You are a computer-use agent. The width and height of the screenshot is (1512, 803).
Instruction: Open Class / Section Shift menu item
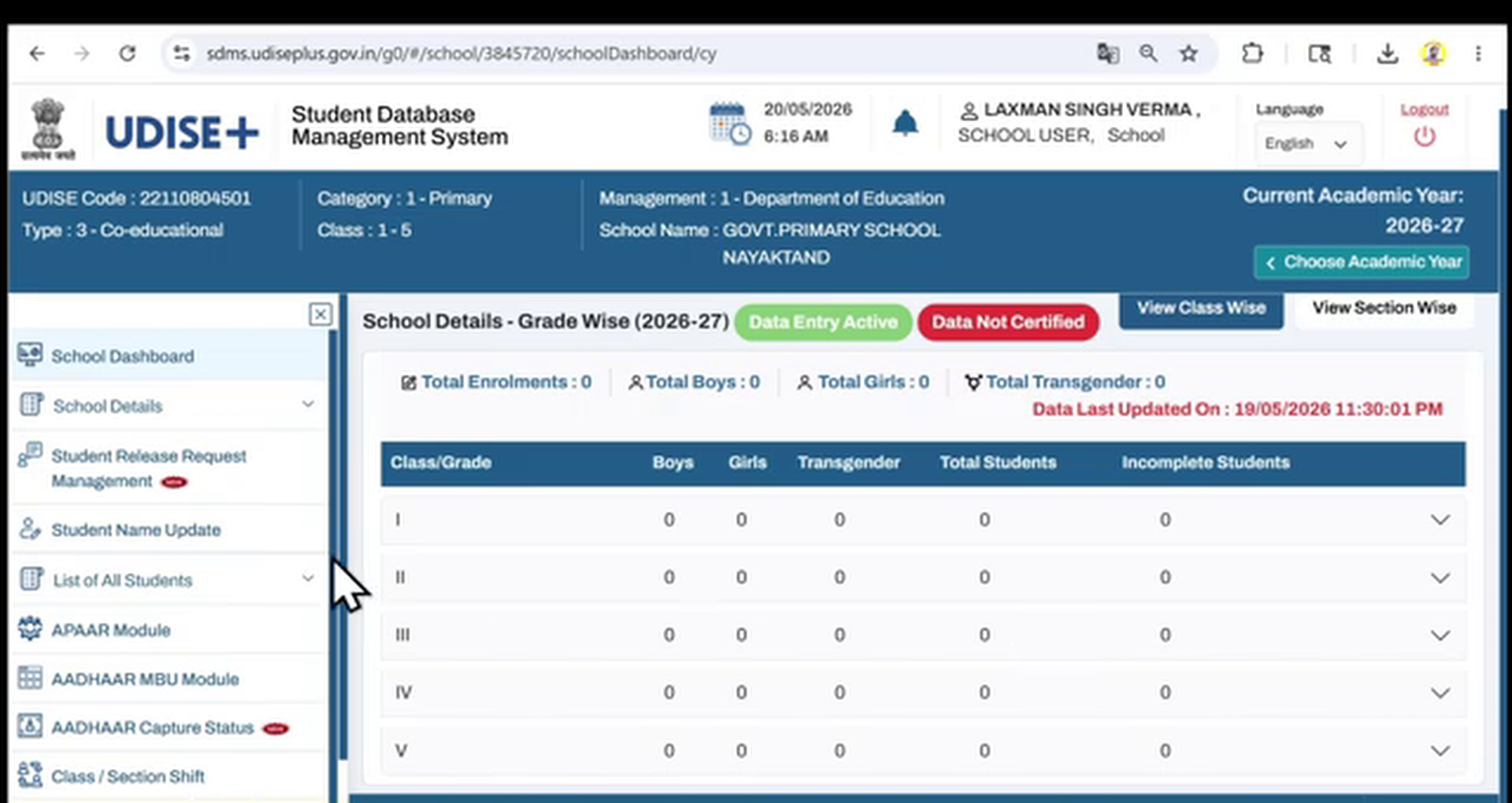(x=169, y=776)
